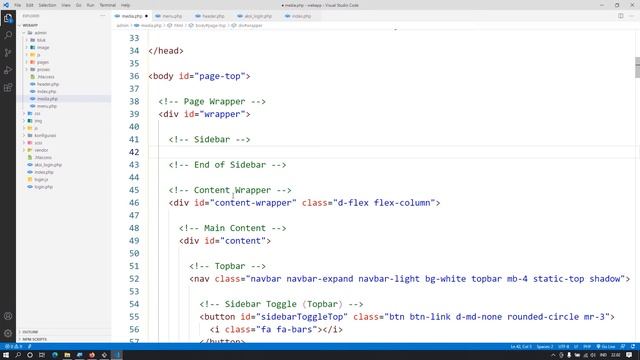Screen dimensions: 640x360
Task: Click the PHP language mode indicator
Action: tap(587, 347)
